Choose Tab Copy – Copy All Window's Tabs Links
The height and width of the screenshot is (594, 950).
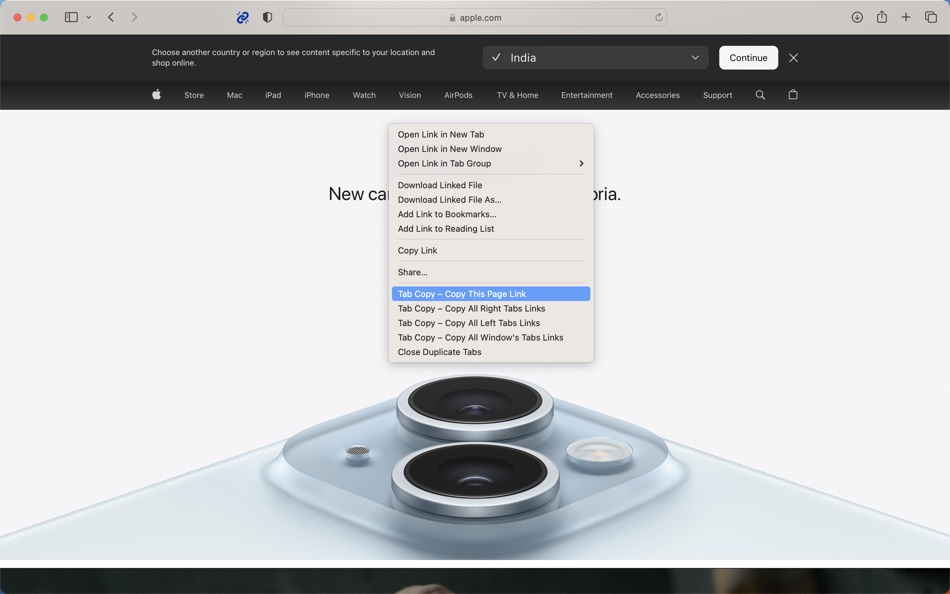tap(491, 338)
